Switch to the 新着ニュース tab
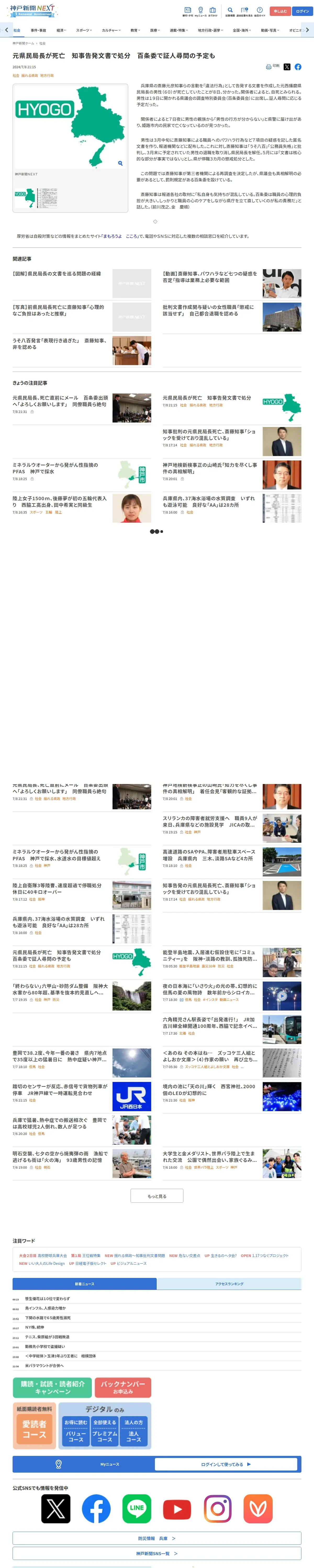314x1568 pixels. [85, 1284]
